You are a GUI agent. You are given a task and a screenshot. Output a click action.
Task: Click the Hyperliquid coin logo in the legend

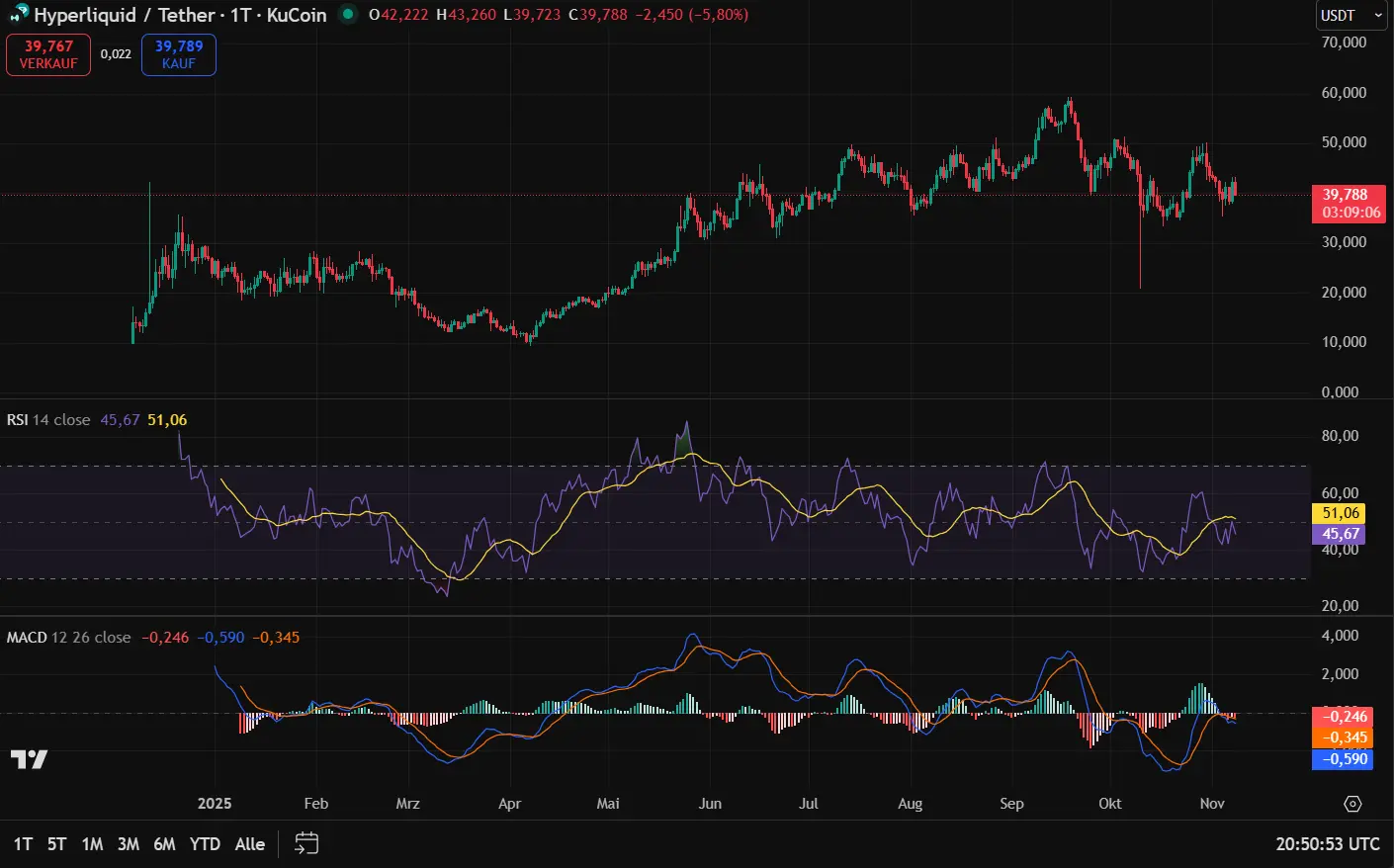(x=17, y=15)
